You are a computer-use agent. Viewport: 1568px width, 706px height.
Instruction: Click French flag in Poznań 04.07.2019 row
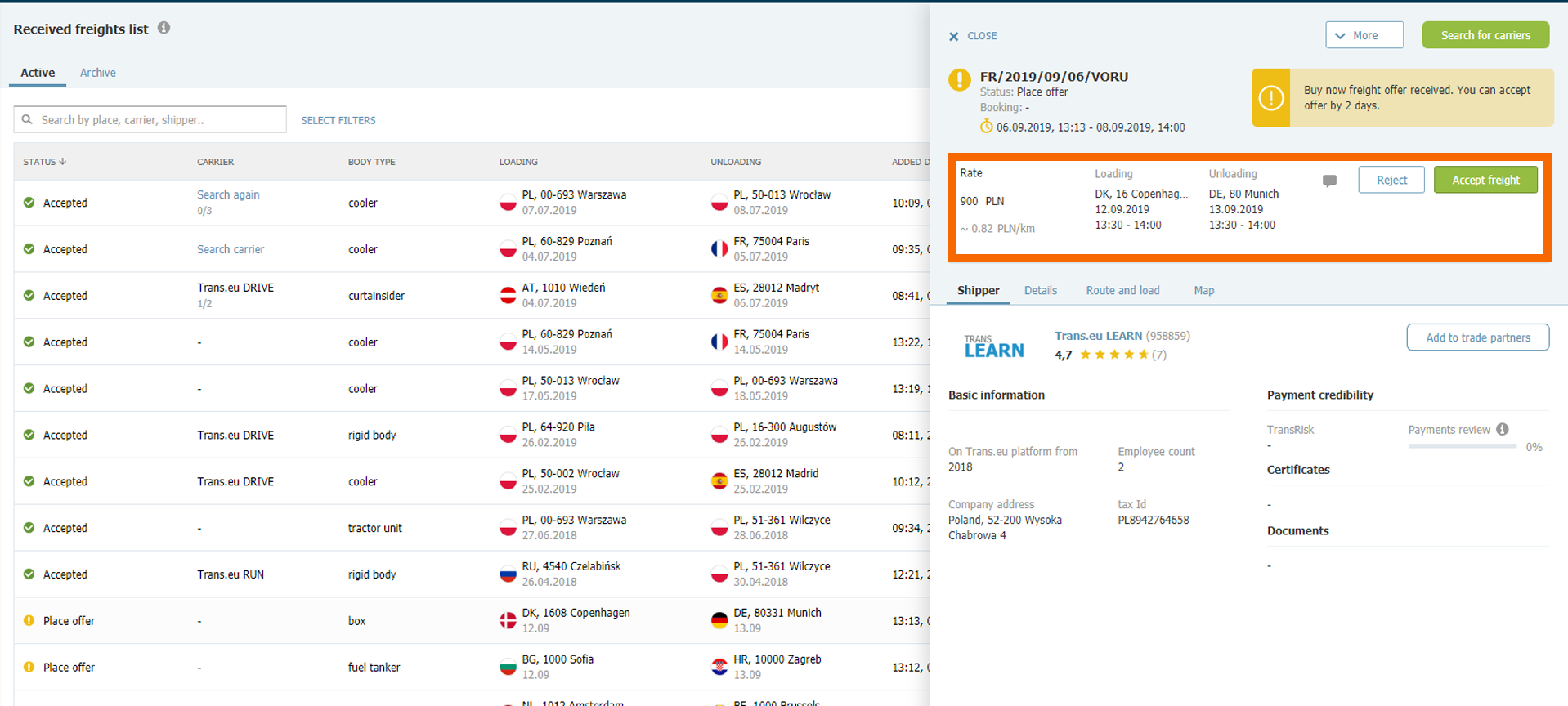tap(719, 248)
